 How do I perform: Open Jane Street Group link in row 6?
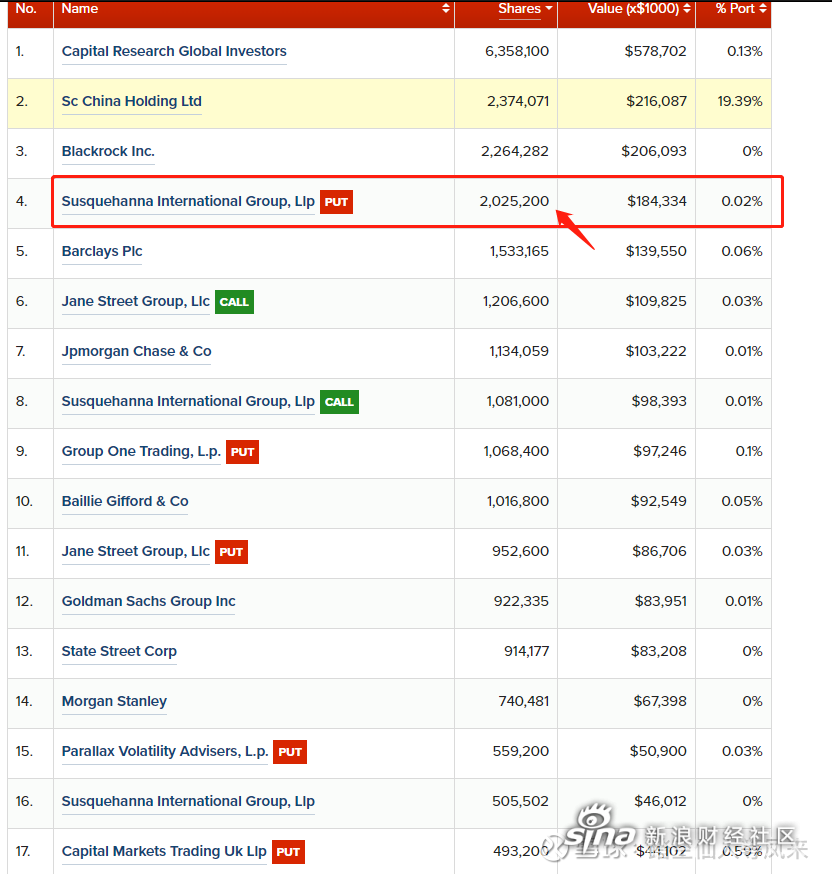coord(135,302)
